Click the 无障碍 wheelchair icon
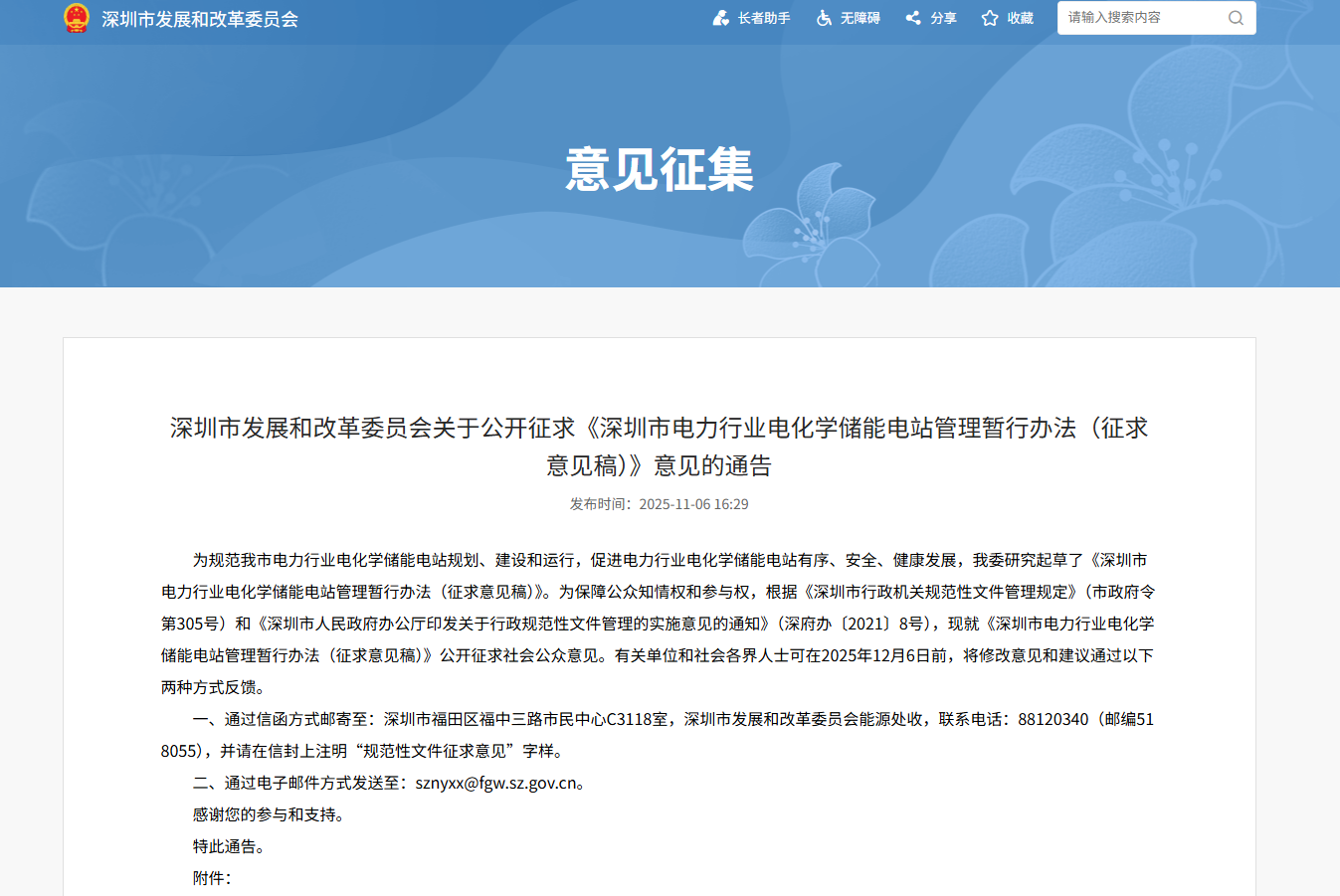Screen dimensions: 1340x896 pos(824,18)
